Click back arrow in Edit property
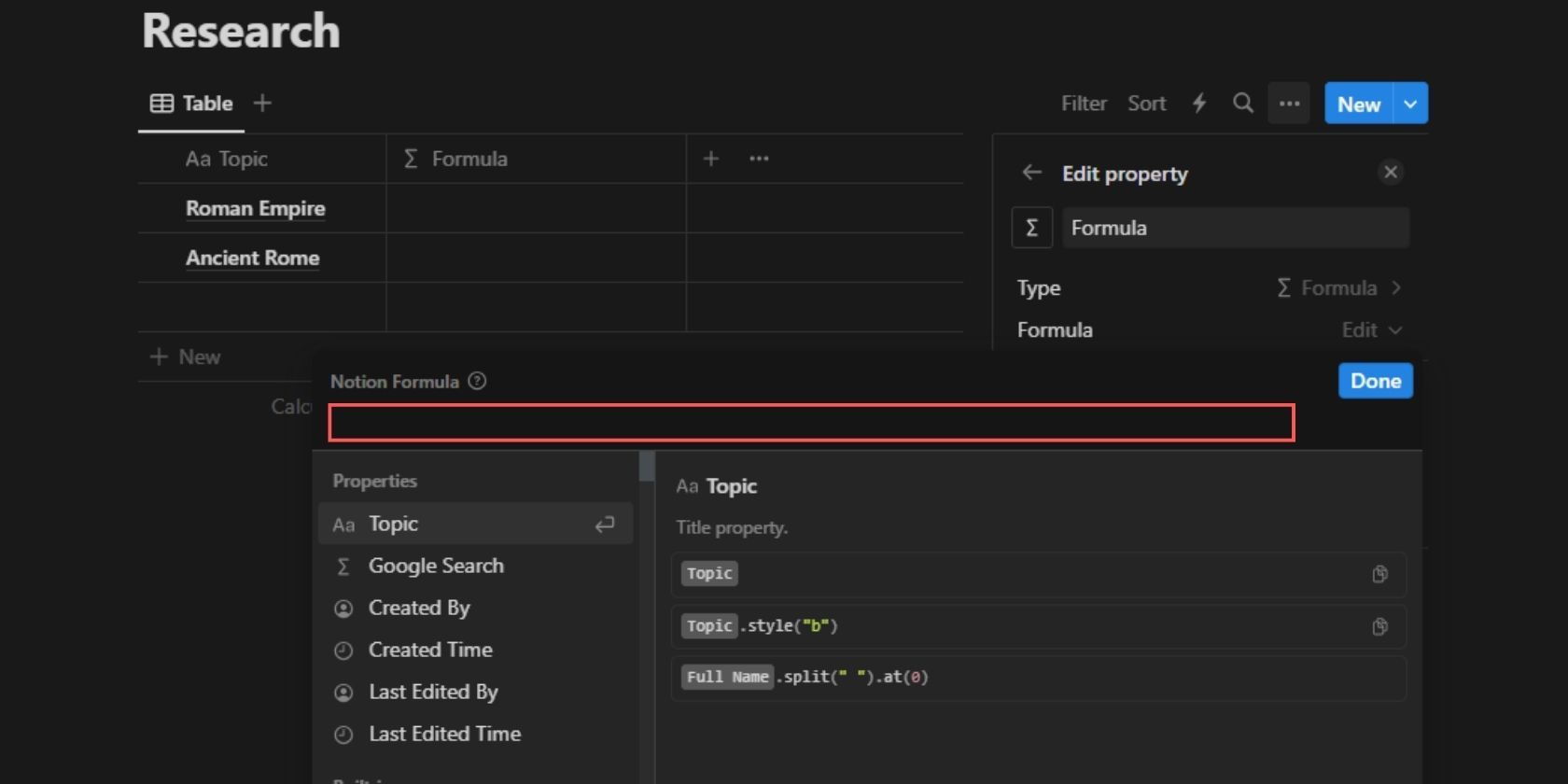 [1031, 173]
